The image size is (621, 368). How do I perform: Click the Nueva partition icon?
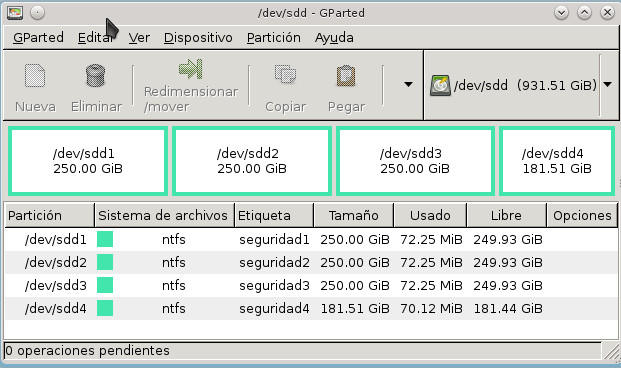35,75
